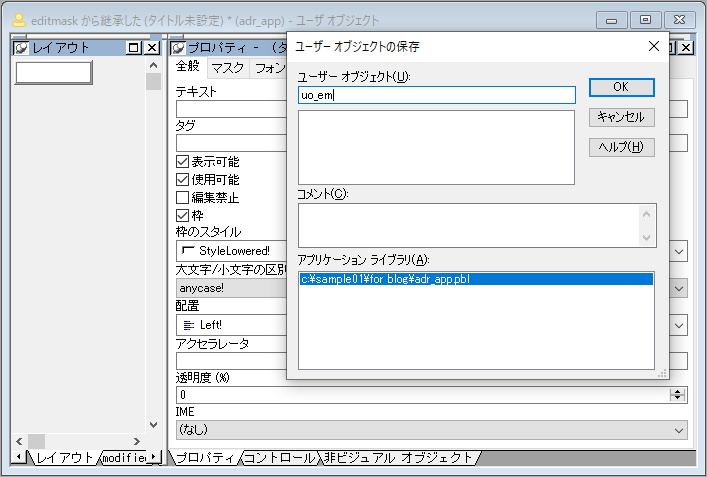
Task: Toggle the 使用可能 checkbox
Action: [183, 179]
